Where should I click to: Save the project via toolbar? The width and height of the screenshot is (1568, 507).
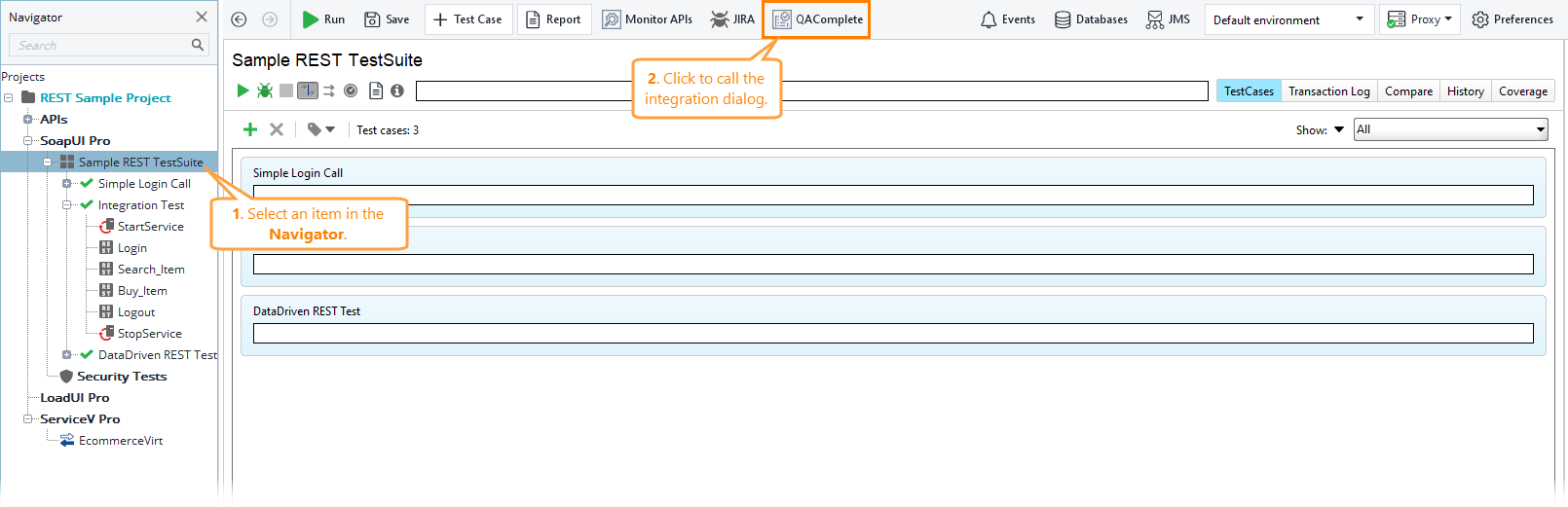387,19
